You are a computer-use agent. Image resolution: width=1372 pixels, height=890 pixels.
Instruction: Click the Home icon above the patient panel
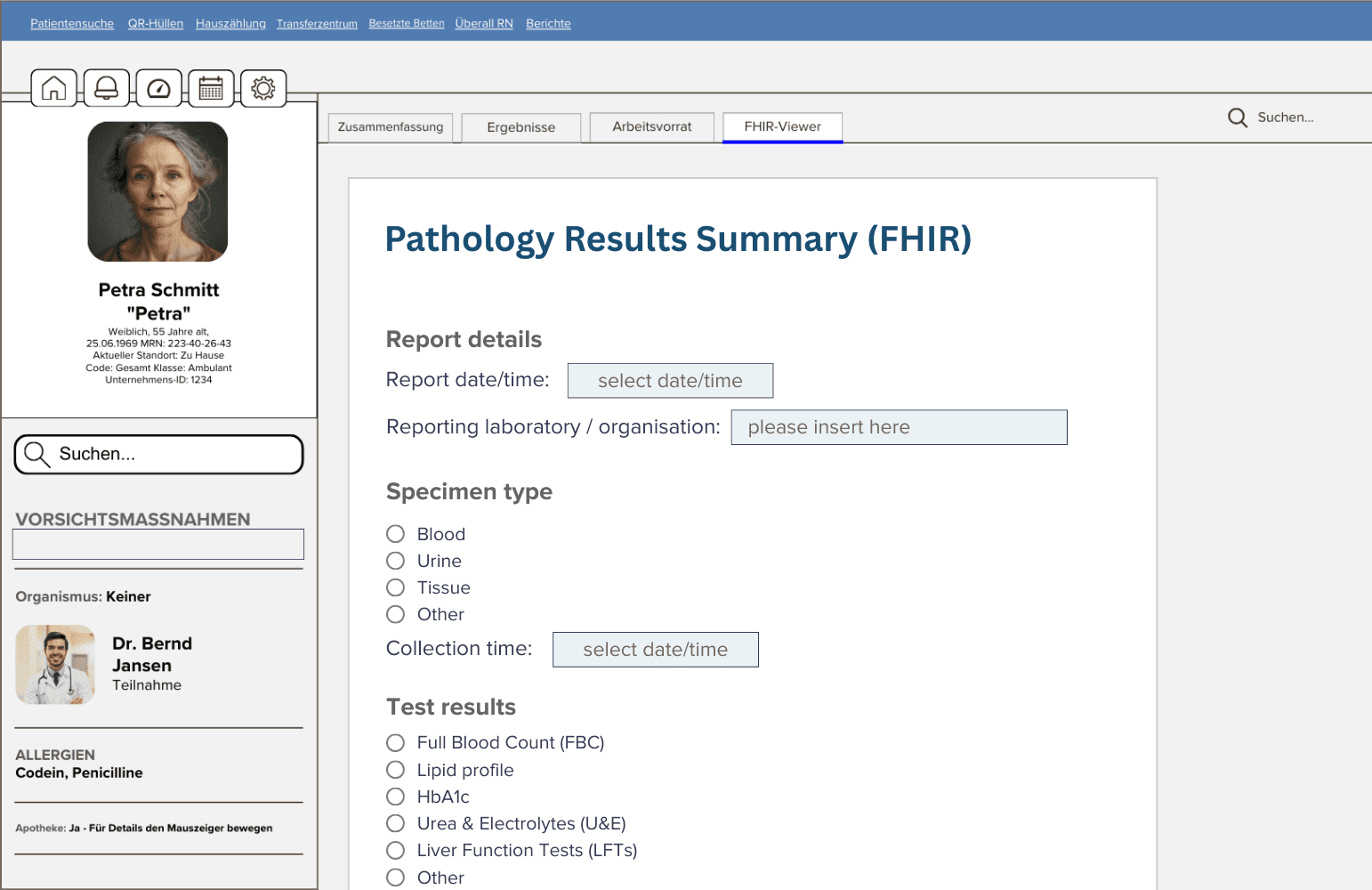[53, 87]
